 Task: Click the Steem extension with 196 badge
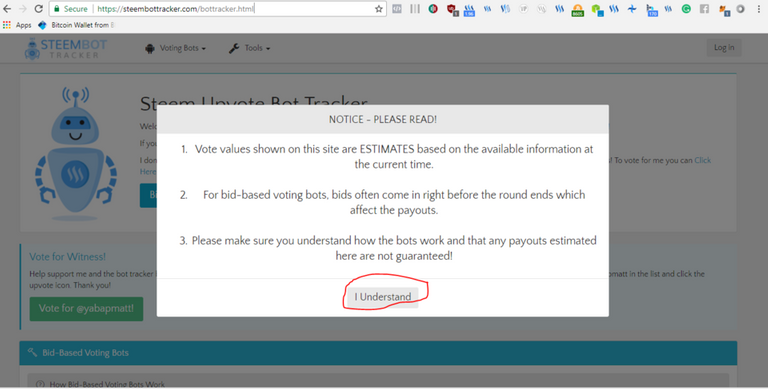coord(469,10)
